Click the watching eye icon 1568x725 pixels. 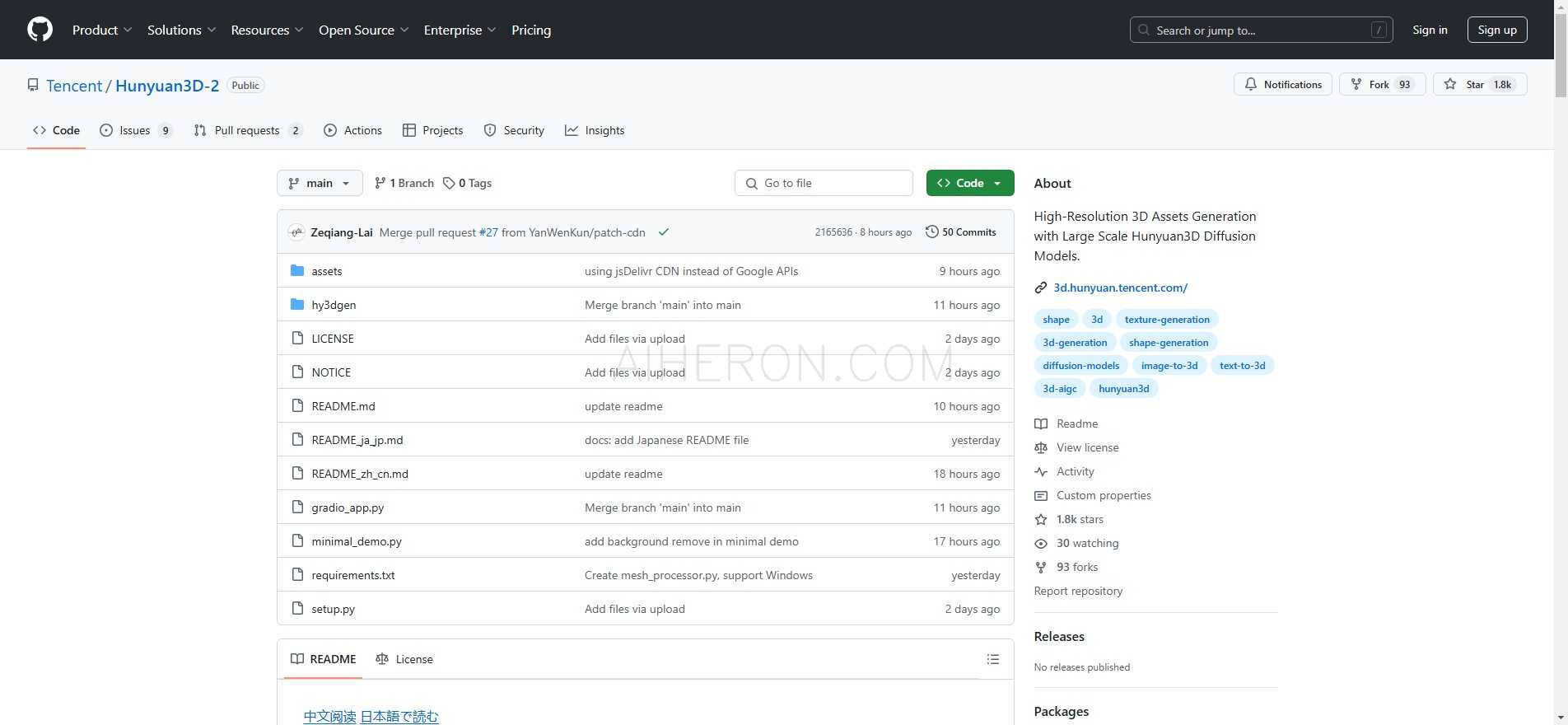point(1041,543)
